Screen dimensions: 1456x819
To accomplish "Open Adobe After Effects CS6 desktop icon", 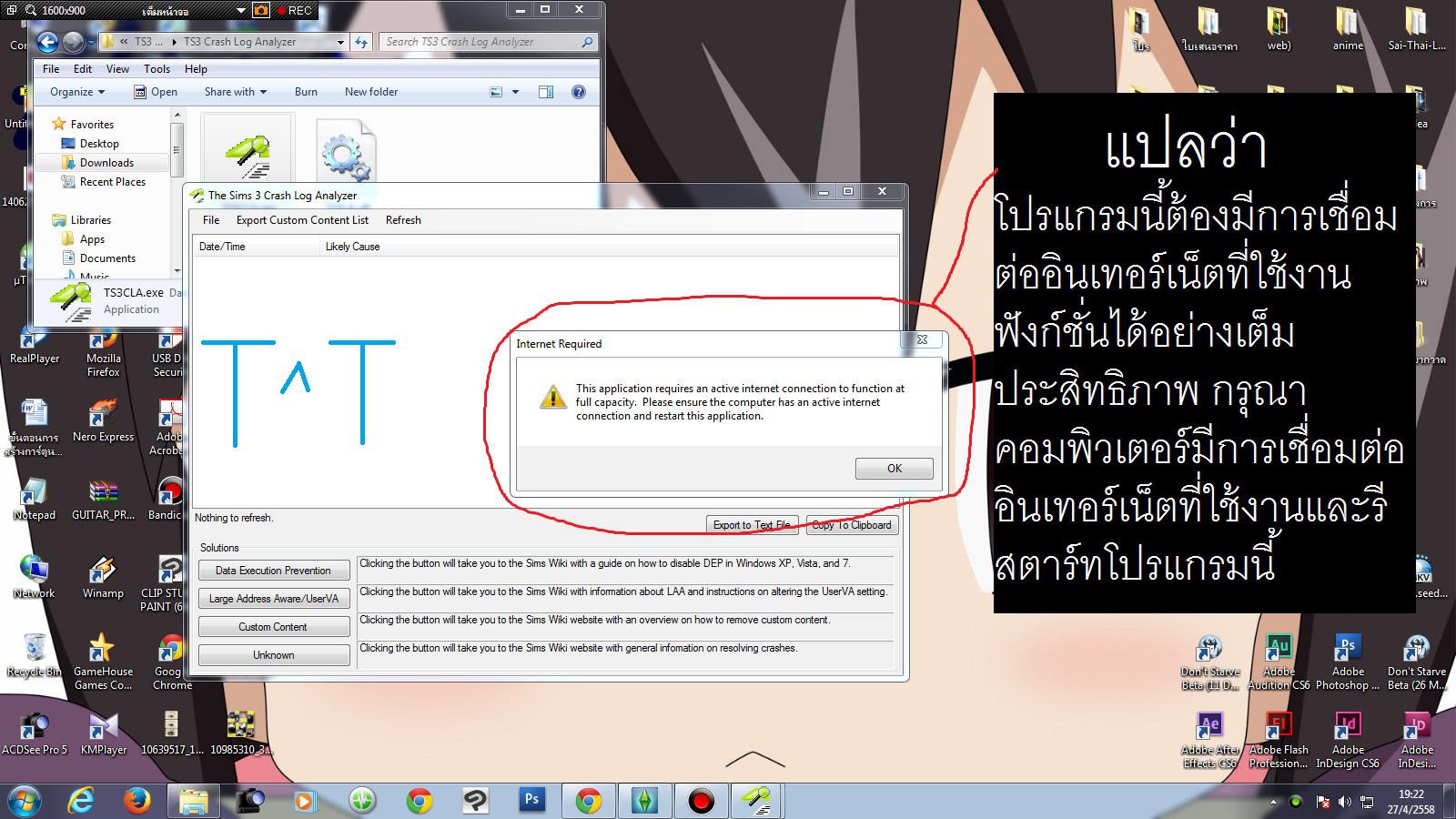I will point(1210,740).
